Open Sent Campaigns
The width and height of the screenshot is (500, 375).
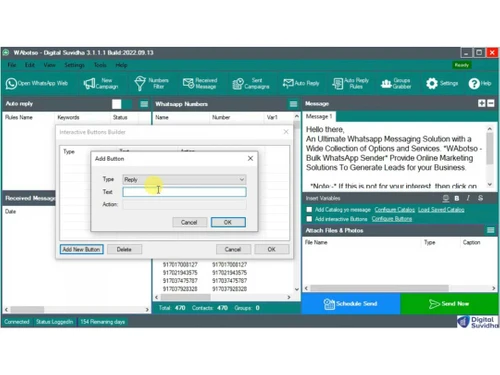251,83
